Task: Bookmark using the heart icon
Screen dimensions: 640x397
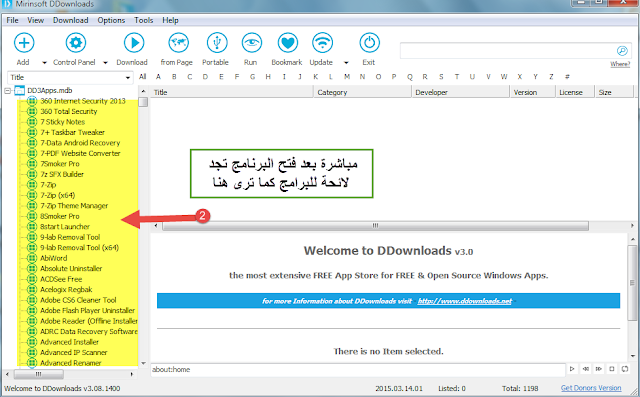Action: click(288, 42)
